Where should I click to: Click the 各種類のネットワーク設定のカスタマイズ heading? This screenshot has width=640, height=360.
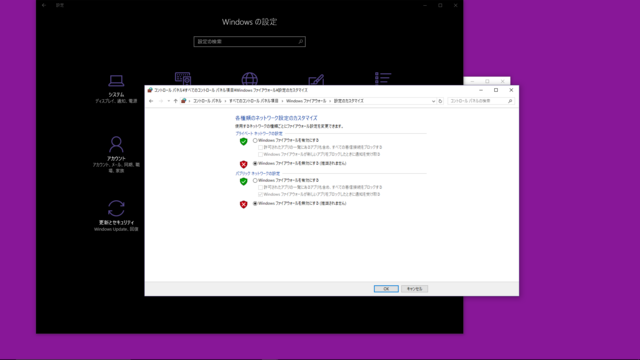(276, 118)
